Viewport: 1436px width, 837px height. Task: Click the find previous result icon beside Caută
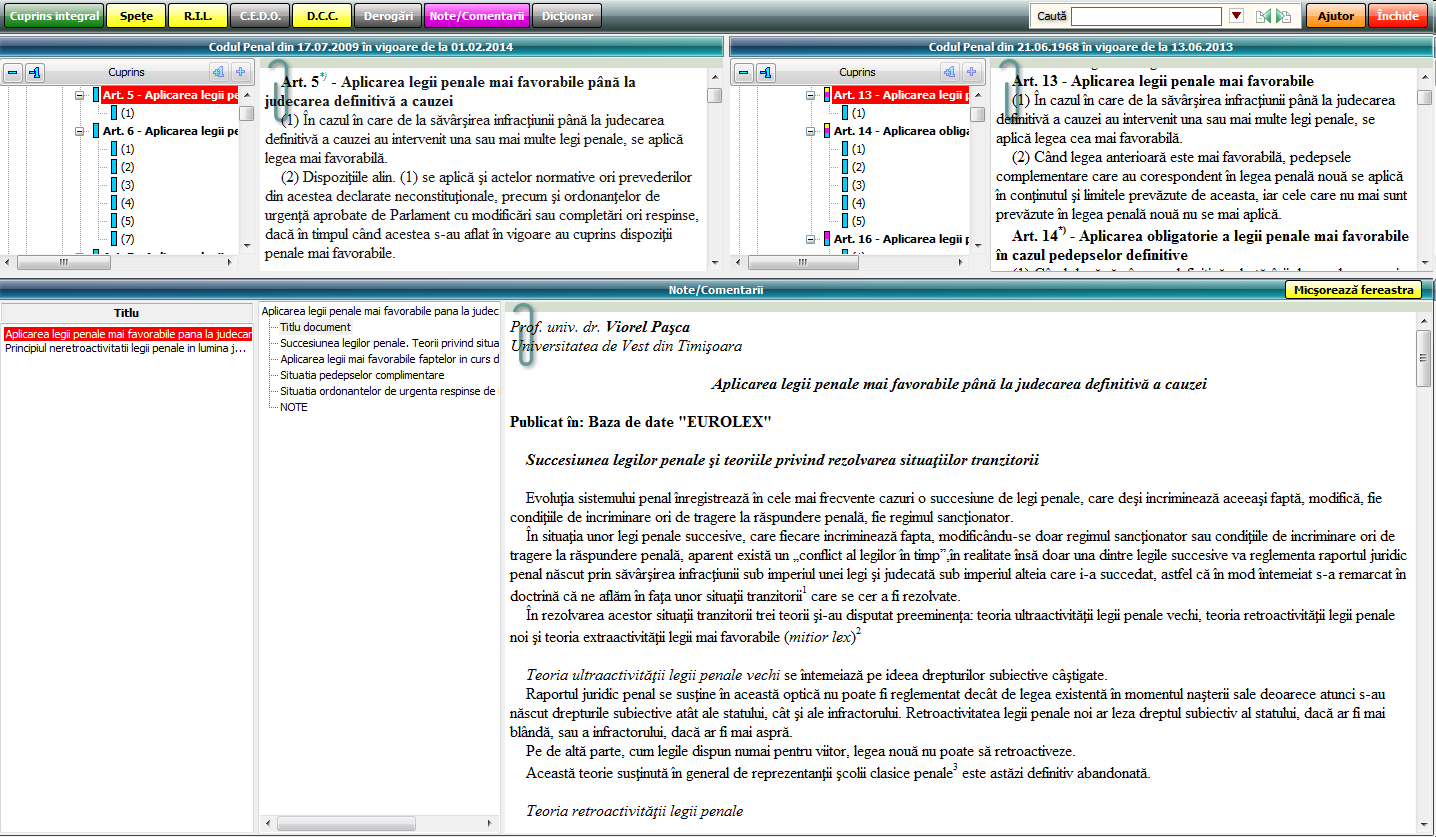(1264, 16)
